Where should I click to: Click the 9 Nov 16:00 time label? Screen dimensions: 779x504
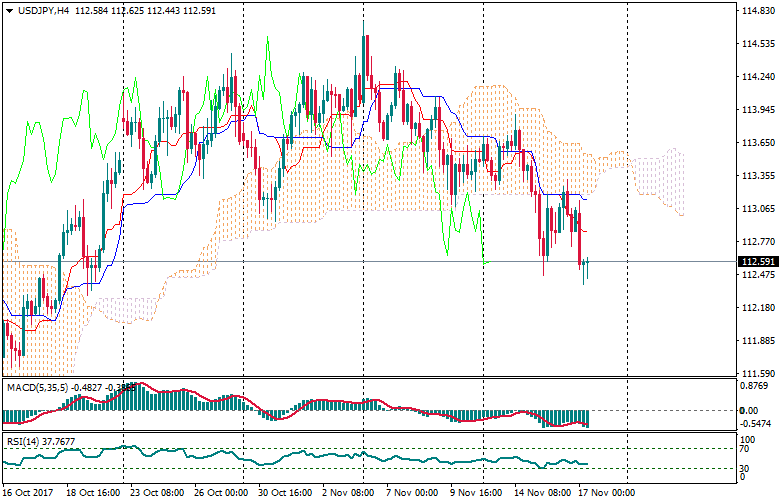point(474,494)
